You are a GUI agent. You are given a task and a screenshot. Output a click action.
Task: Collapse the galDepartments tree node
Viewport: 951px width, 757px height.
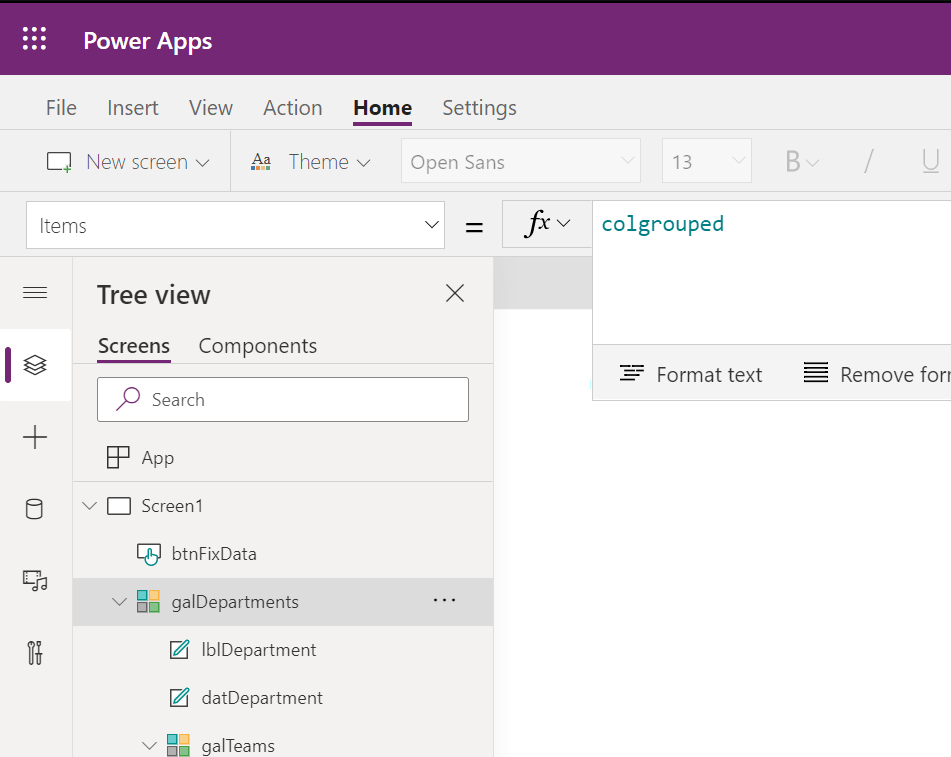click(x=119, y=602)
